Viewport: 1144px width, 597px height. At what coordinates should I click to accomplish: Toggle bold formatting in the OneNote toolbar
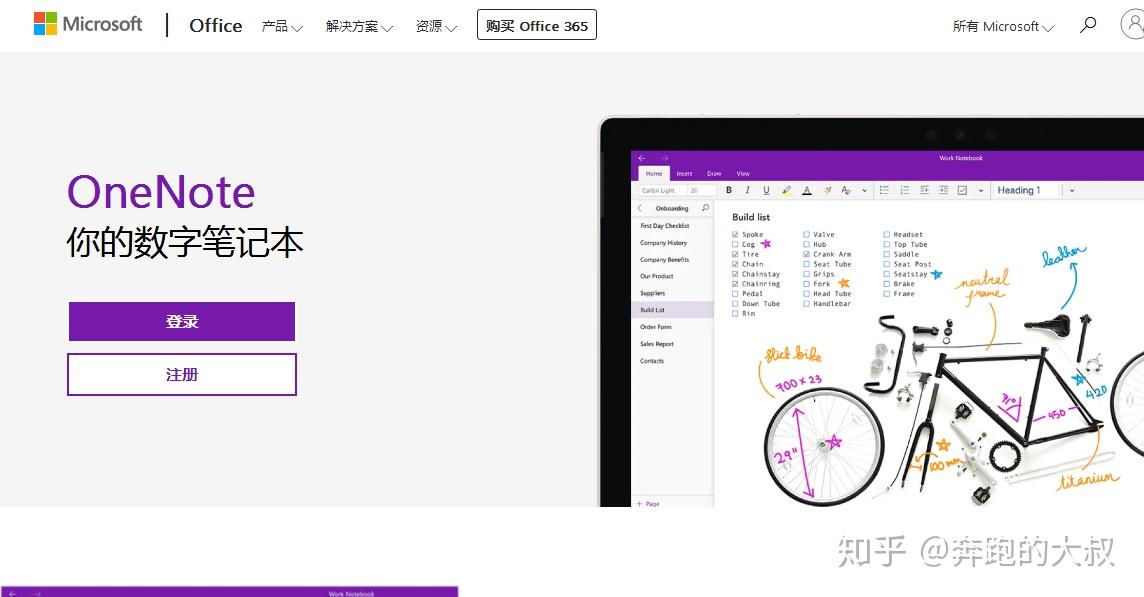coord(729,191)
